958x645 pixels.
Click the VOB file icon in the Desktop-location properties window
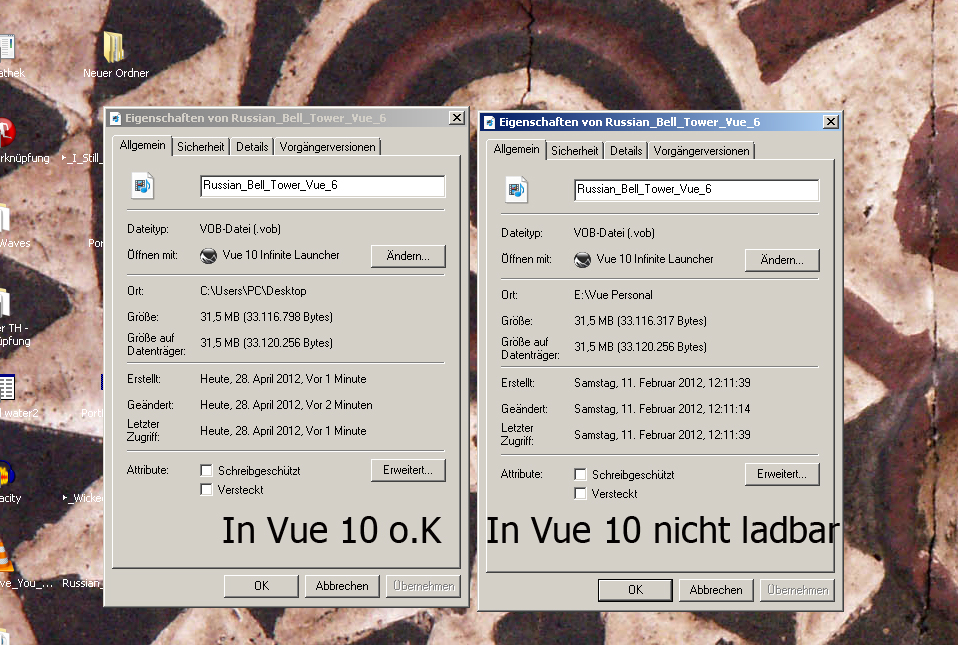(x=142, y=186)
